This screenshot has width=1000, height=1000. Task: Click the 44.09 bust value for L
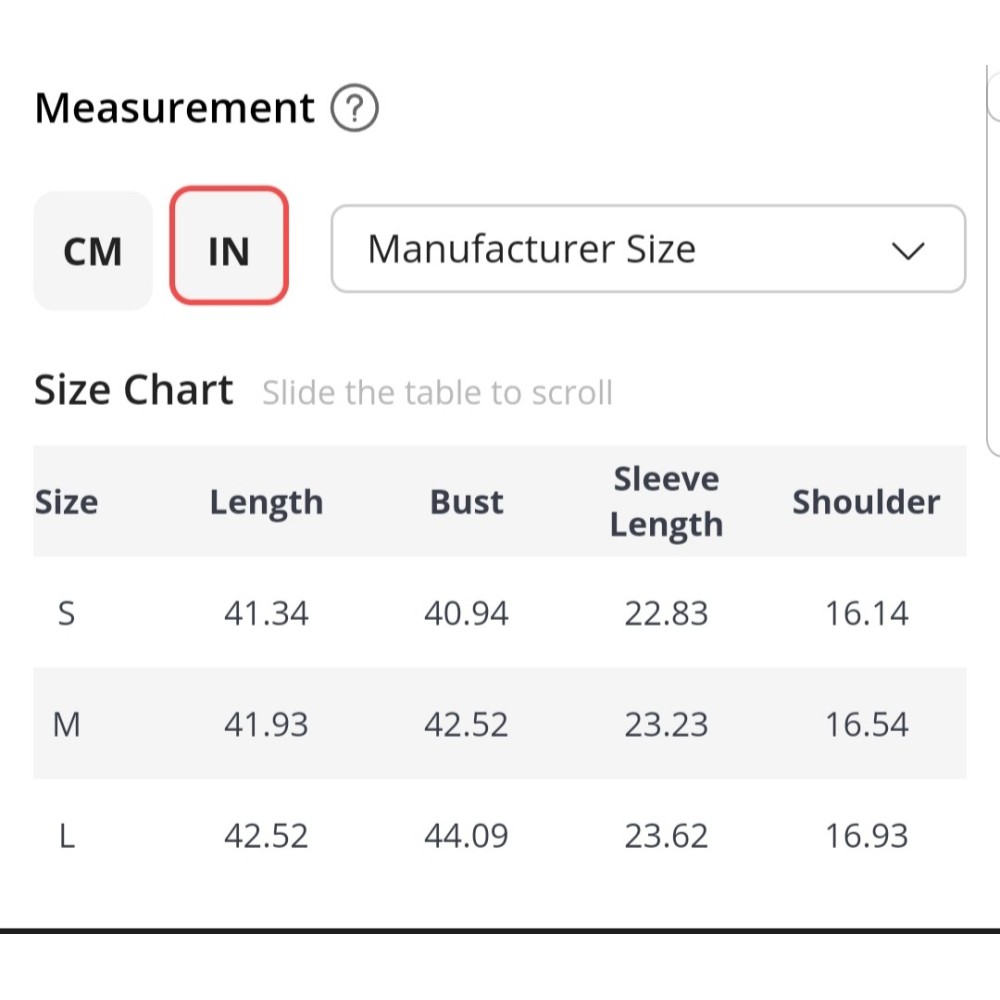tap(466, 835)
